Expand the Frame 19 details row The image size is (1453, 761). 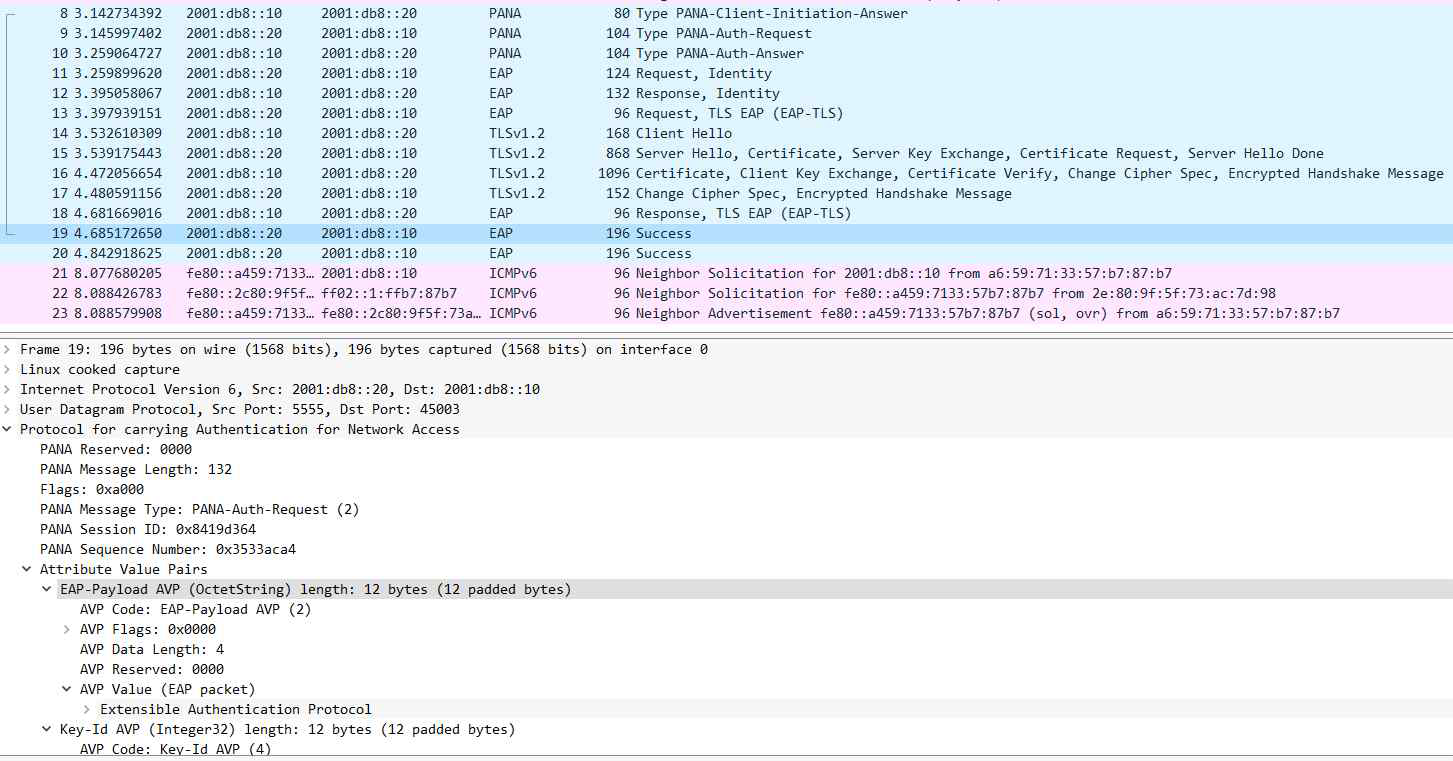(x=8, y=349)
